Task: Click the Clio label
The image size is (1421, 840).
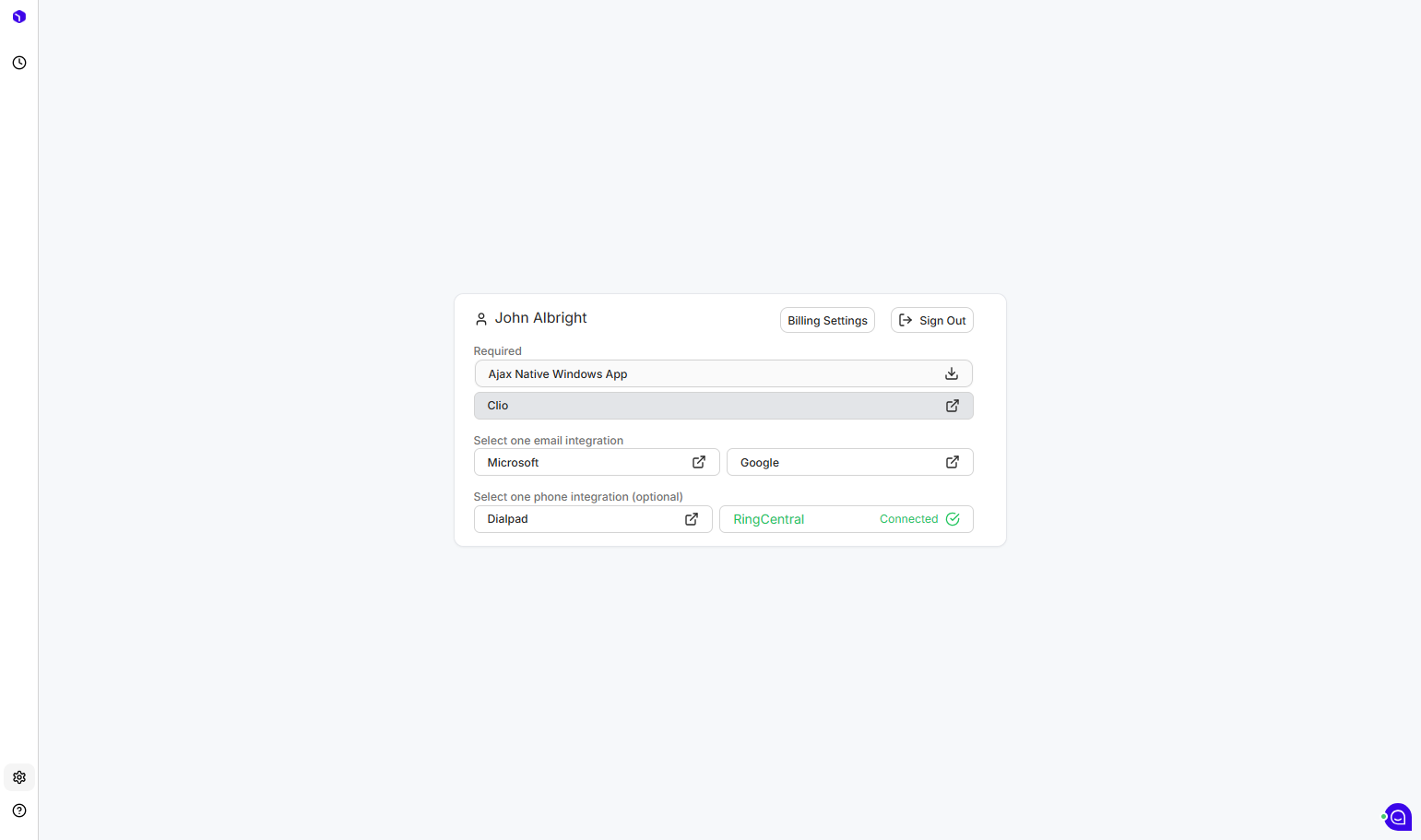Action: click(x=498, y=406)
